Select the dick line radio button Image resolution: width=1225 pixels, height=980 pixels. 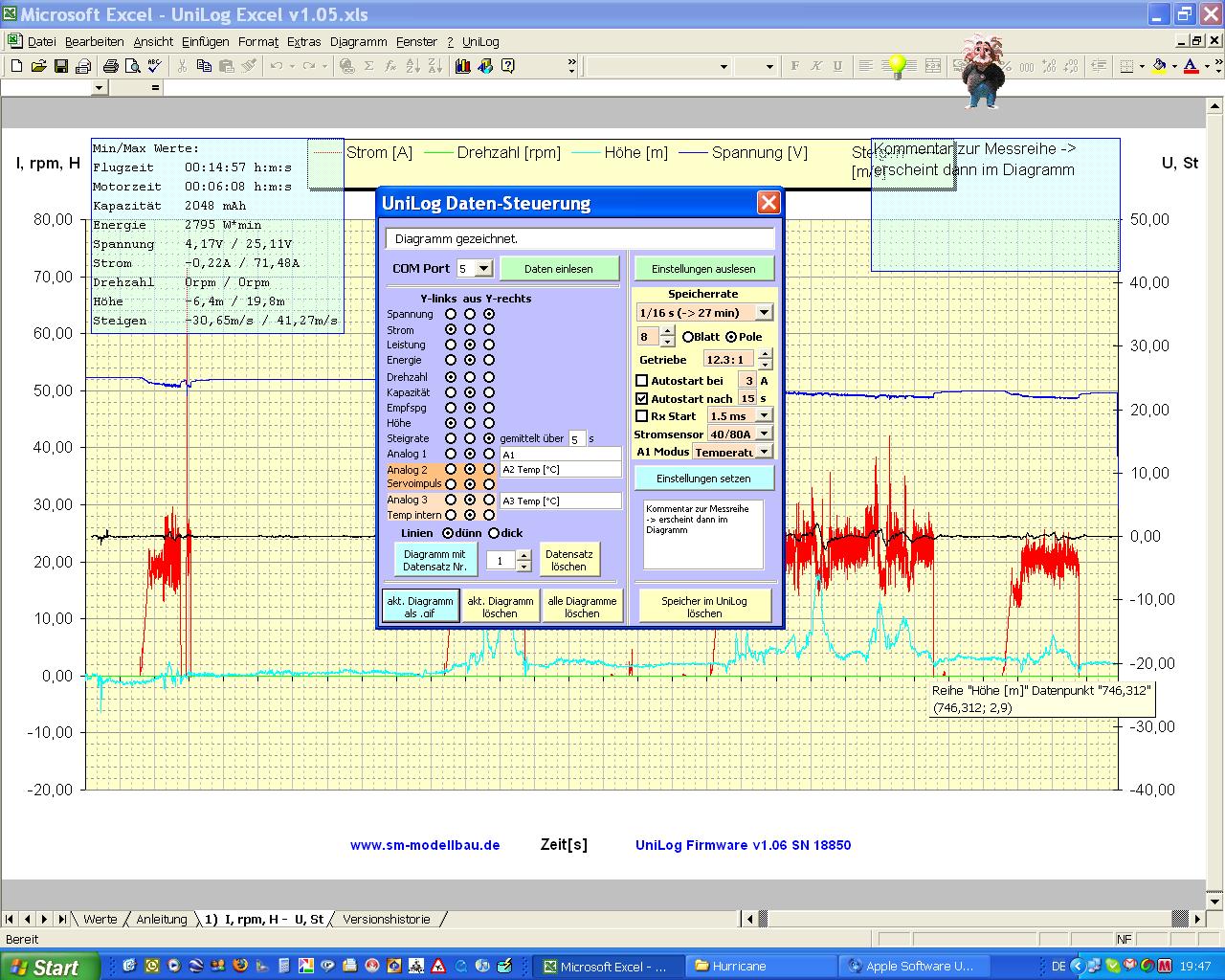click(x=494, y=533)
